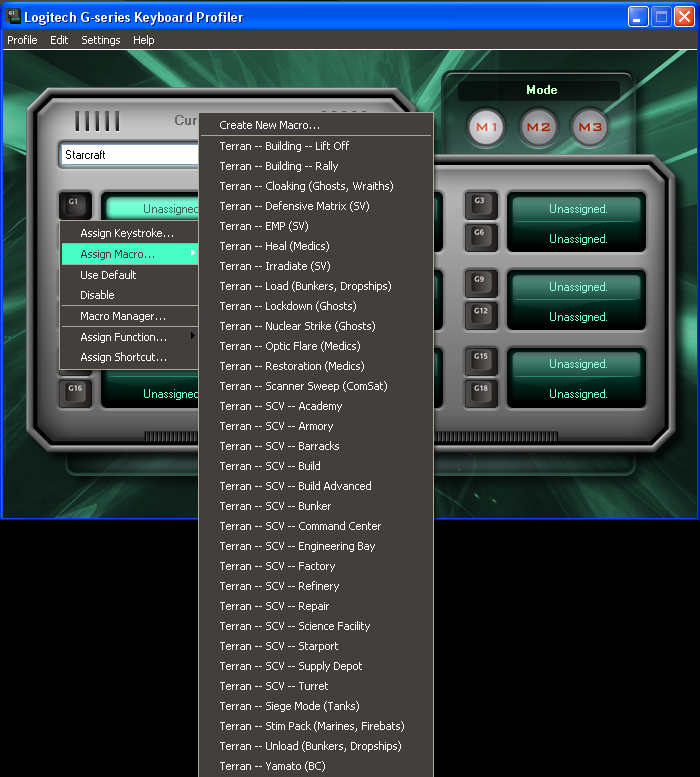The height and width of the screenshot is (777, 700).
Task: Expand the Assign Macro submenu
Action: coord(130,255)
